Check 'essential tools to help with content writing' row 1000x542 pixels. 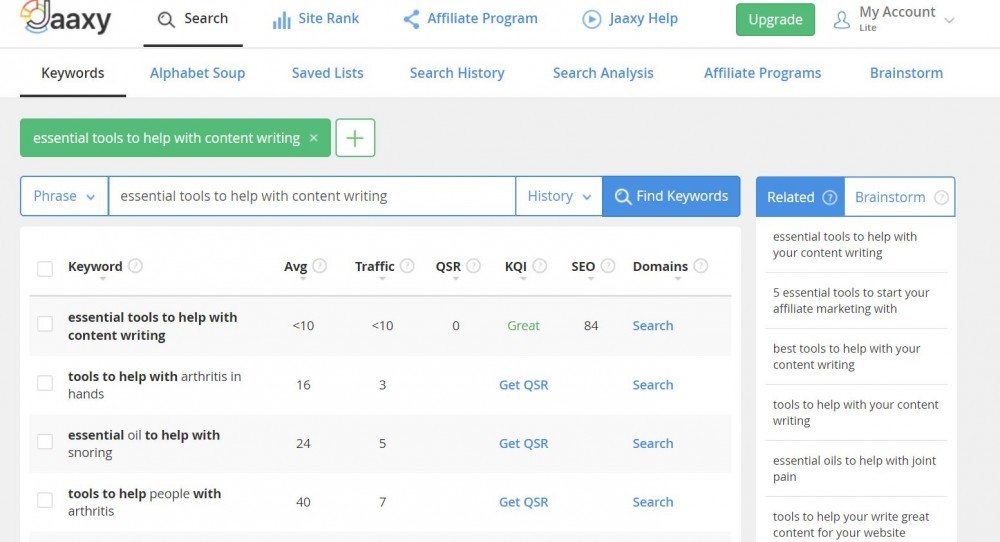(x=45, y=324)
